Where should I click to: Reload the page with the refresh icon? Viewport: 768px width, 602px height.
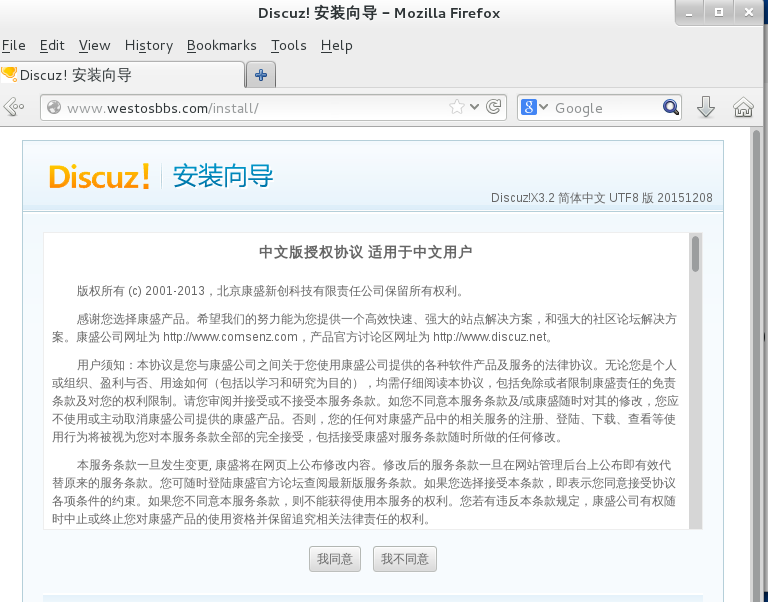coord(493,107)
